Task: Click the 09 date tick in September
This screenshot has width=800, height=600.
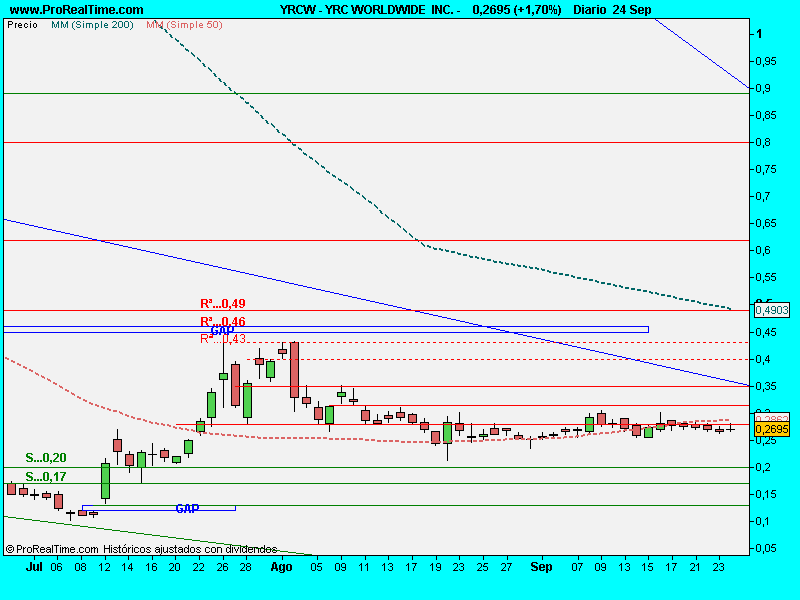Action: tap(601, 567)
